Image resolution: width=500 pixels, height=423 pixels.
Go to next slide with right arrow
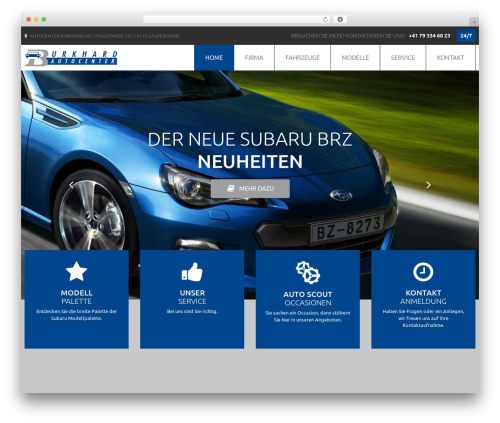pos(429,185)
